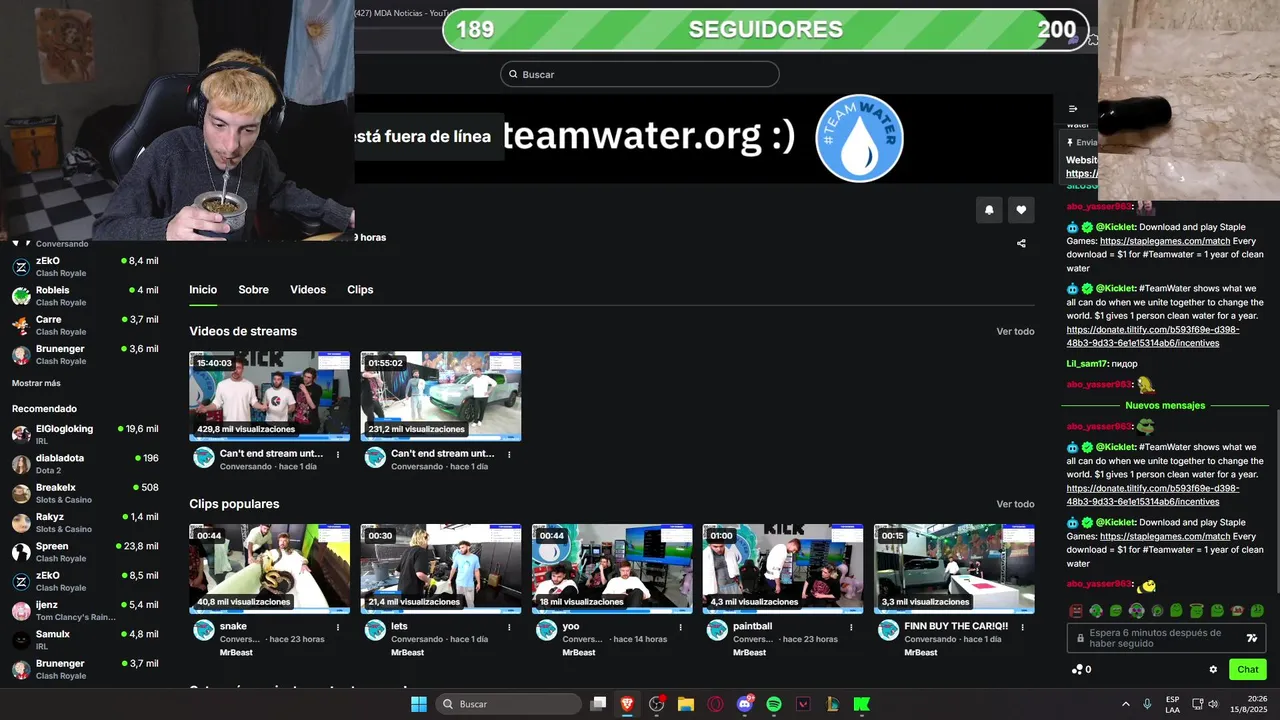
Task: Open Spotify from taskbar
Action: [x=773, y=704]
